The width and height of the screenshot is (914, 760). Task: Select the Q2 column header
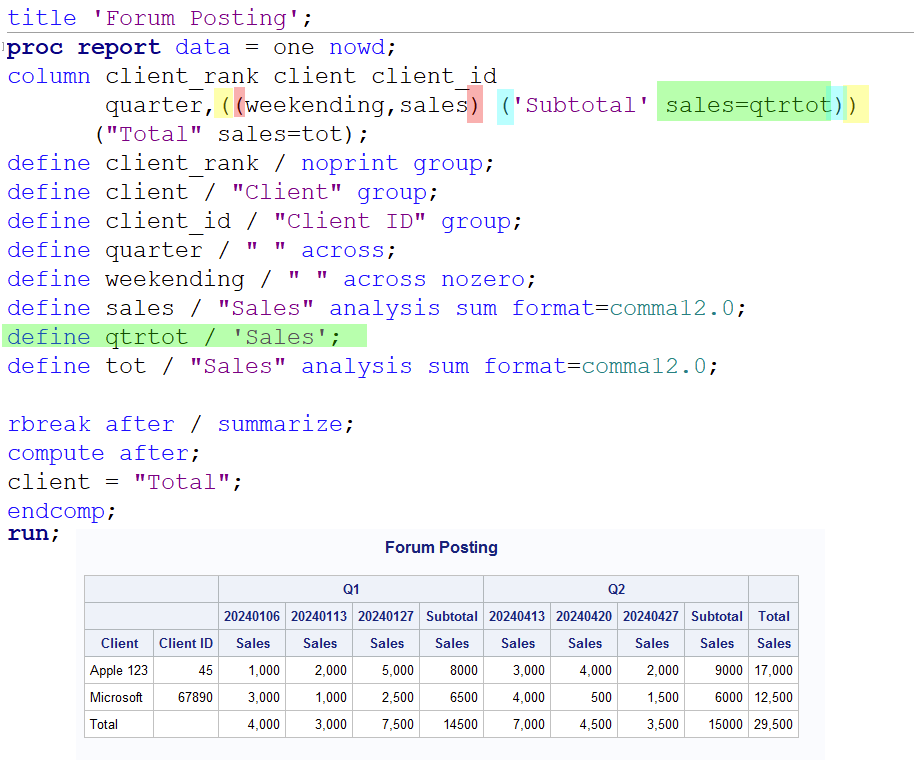(x=615, y=589)
